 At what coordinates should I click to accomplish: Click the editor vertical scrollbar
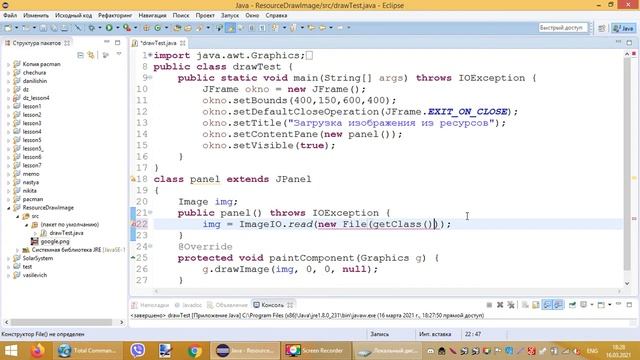pyautogui.click(x=627, y=163)
